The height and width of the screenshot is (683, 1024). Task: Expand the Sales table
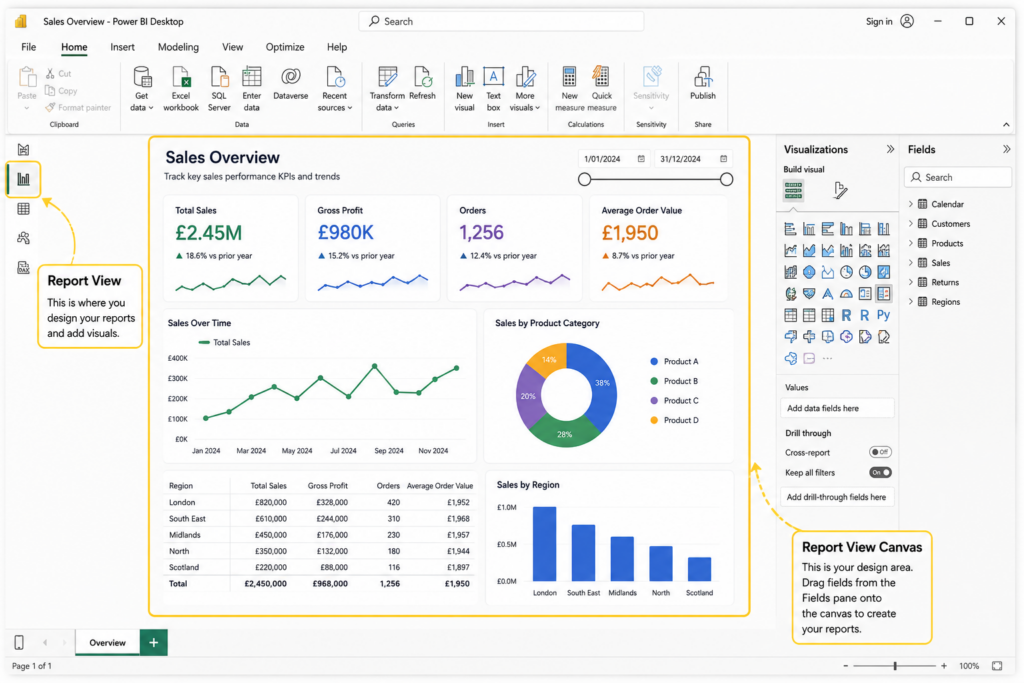point(911,263)
